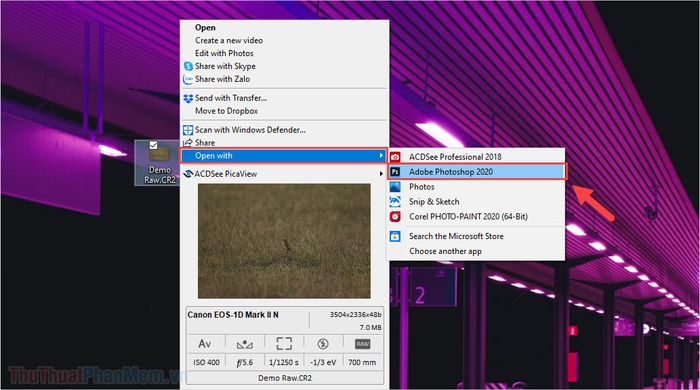Click the 1/1250 s shutter value
The height and width of the screenshot is (390, 700).
[284, 362]
